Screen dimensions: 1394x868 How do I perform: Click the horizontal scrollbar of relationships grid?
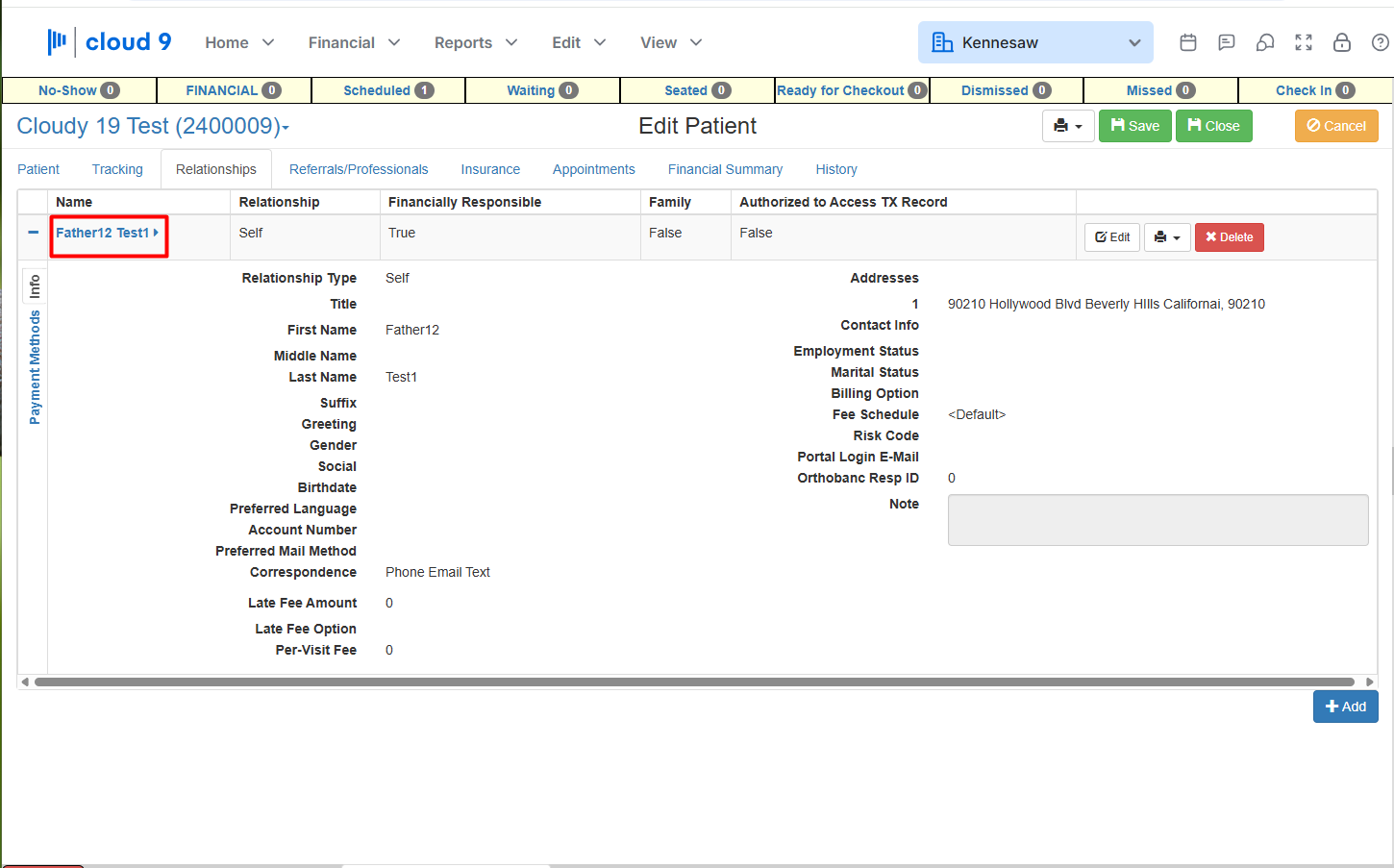(694, 682)
